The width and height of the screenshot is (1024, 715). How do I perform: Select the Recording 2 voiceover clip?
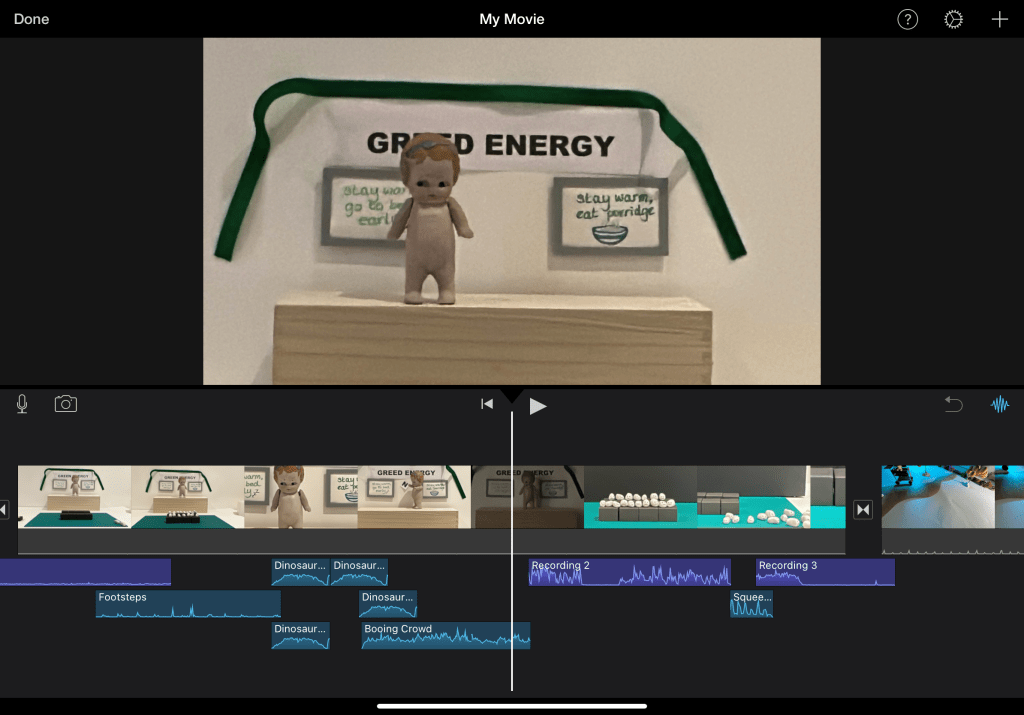coord(629,572)
